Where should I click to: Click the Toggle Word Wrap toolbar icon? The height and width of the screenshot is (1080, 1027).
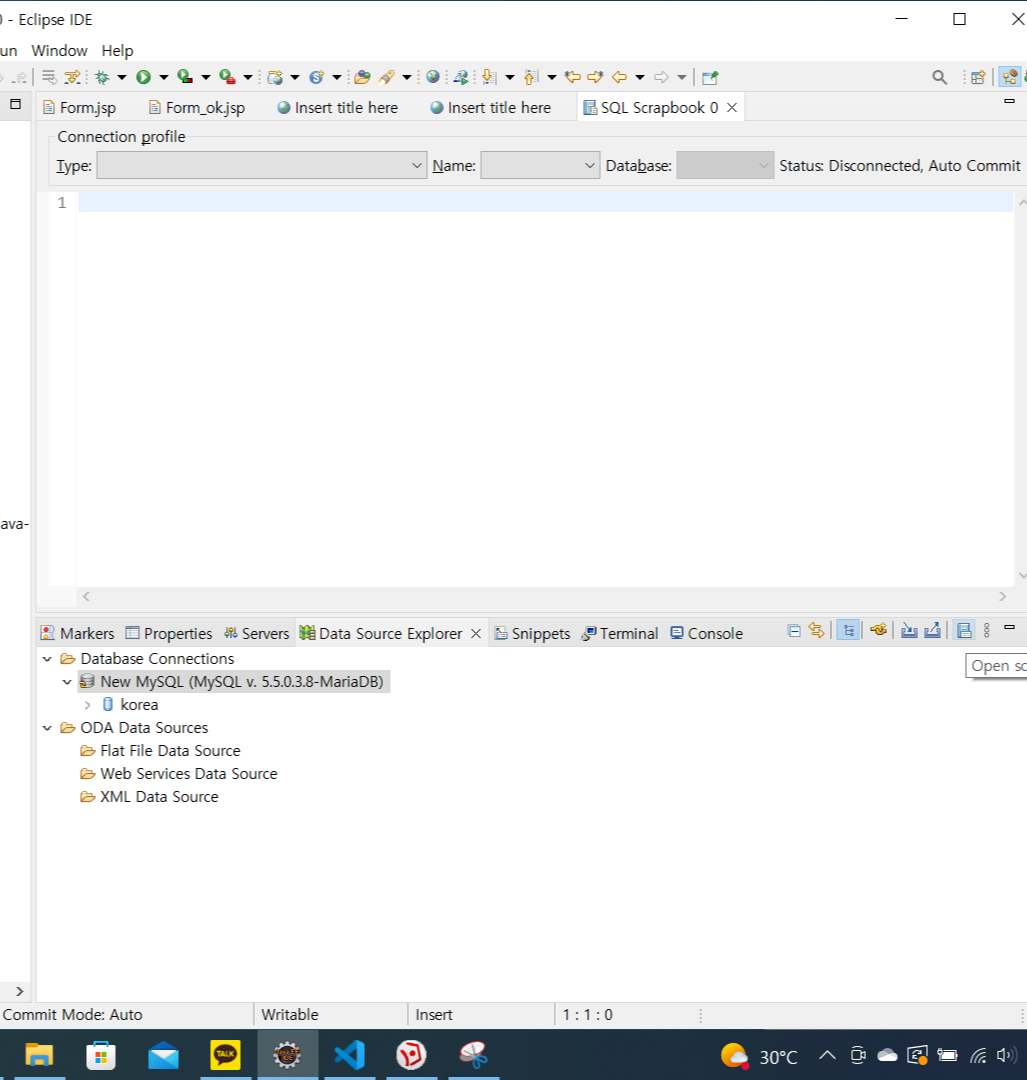49,77
